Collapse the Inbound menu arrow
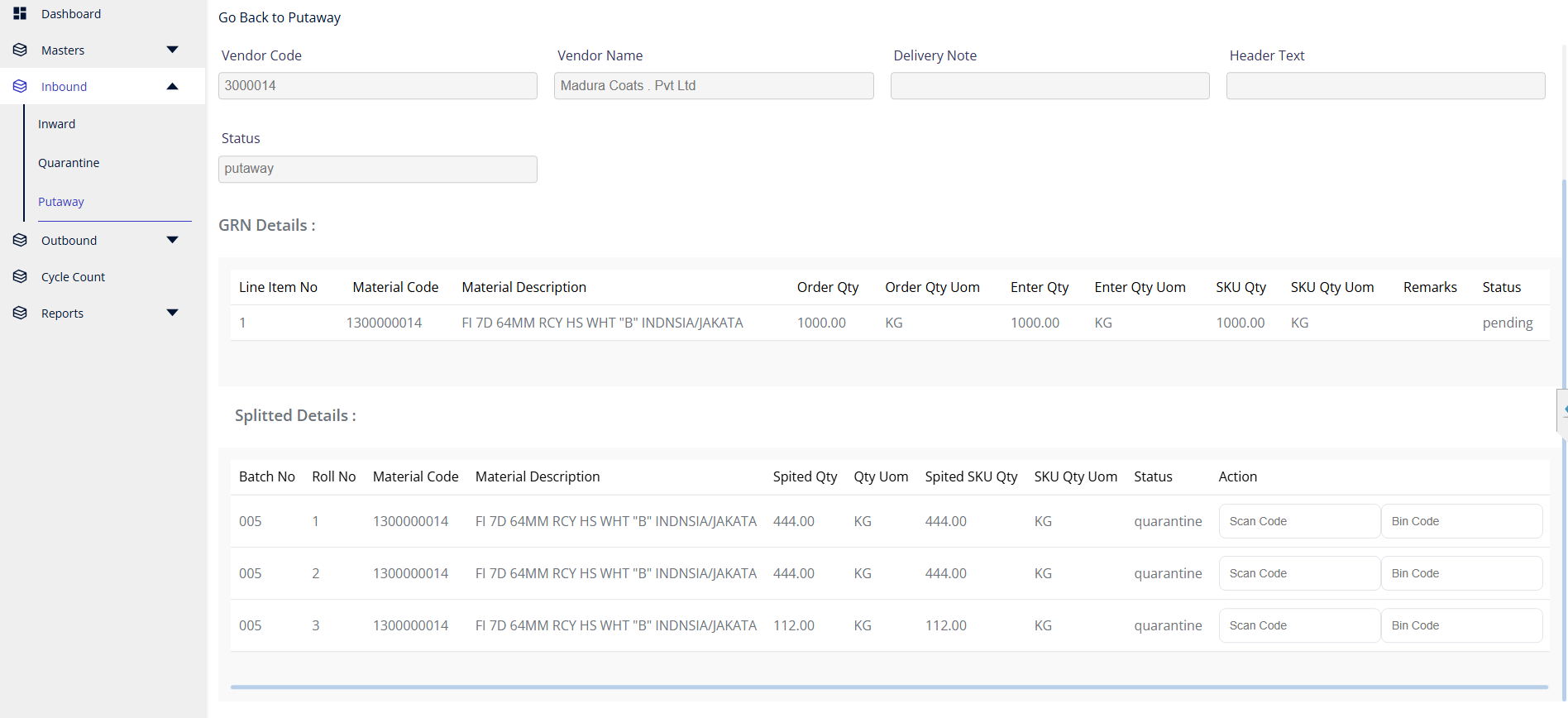 172,86
